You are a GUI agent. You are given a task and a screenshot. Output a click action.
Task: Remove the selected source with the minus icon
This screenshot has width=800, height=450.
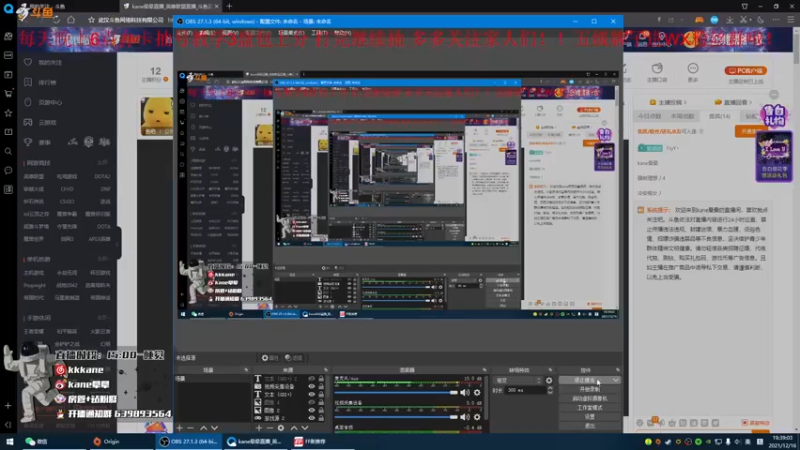270,428
